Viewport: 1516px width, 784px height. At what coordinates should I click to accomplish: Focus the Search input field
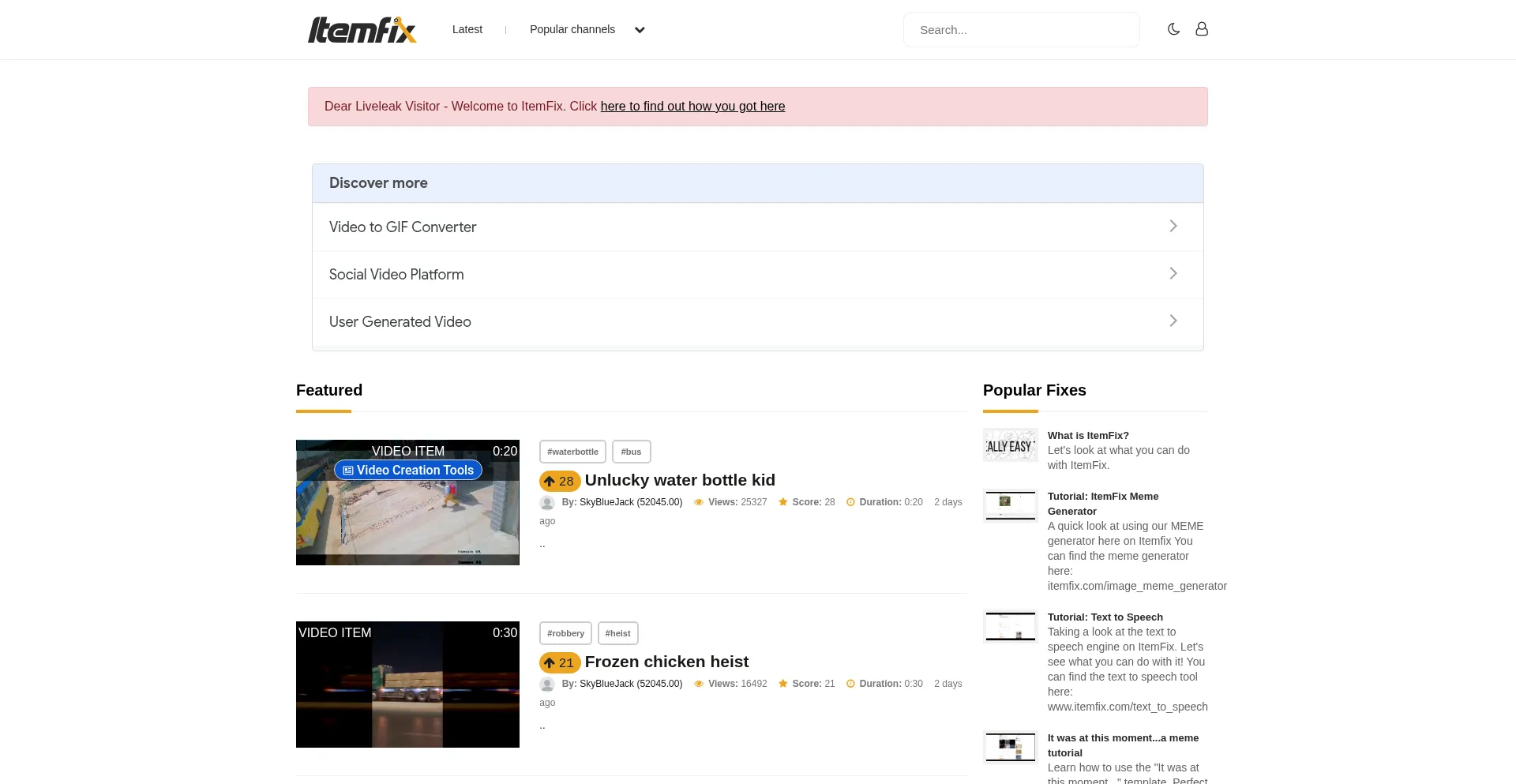point(1021,29)
